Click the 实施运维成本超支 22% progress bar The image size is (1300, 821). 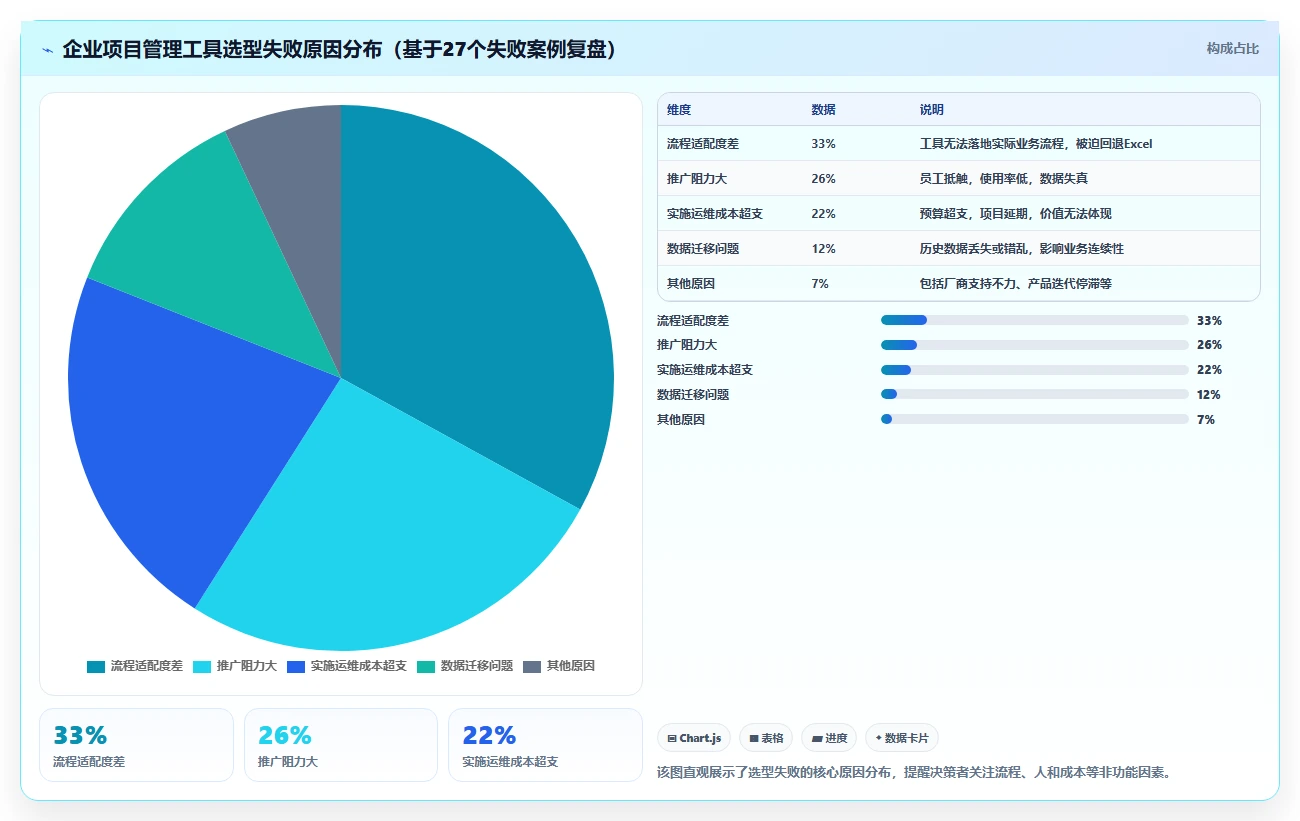pos(1034,370)
